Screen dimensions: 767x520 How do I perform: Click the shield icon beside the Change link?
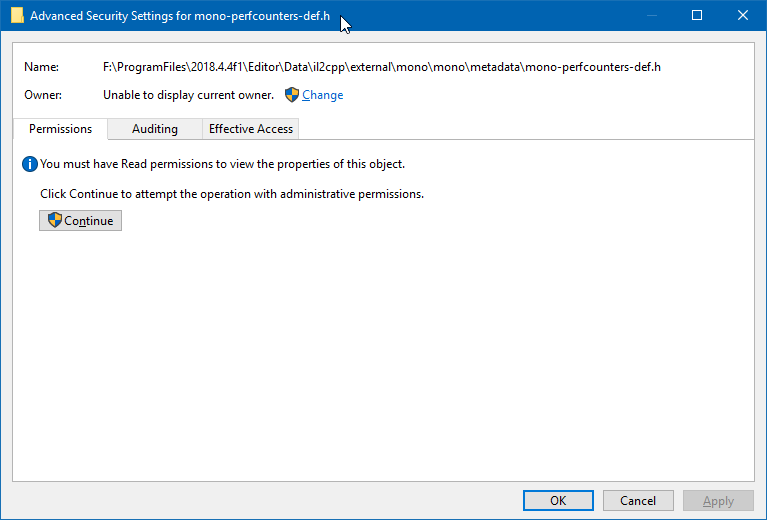tap(292, 95)
